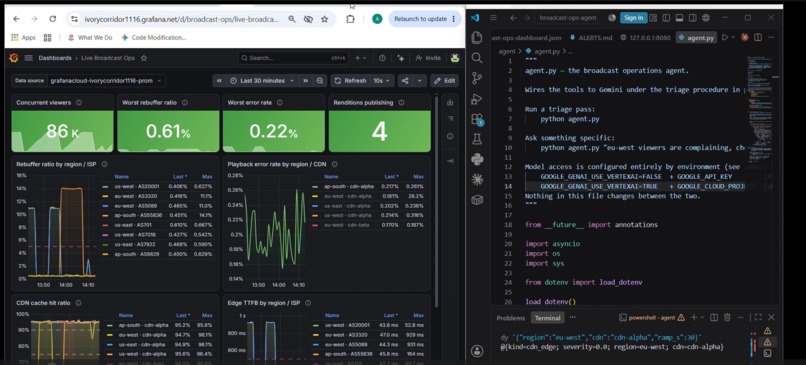Open info tooltip for Concurrent viewers panel
The height and width of the screenshot is (365, 806).
pos(79,103)
